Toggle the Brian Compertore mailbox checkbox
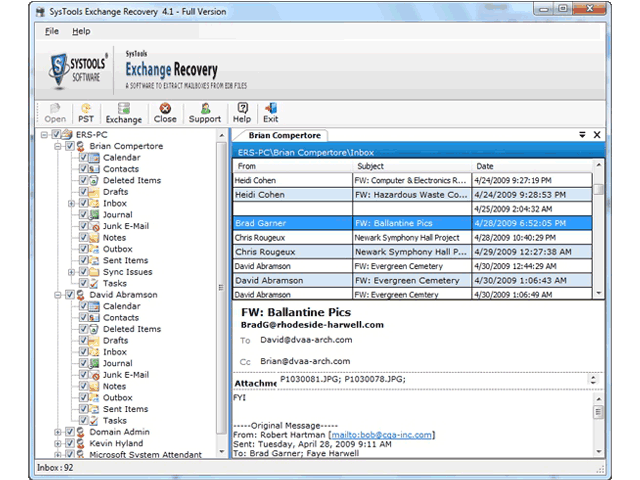Screen dimensions: 640x480 click(70, 146)
